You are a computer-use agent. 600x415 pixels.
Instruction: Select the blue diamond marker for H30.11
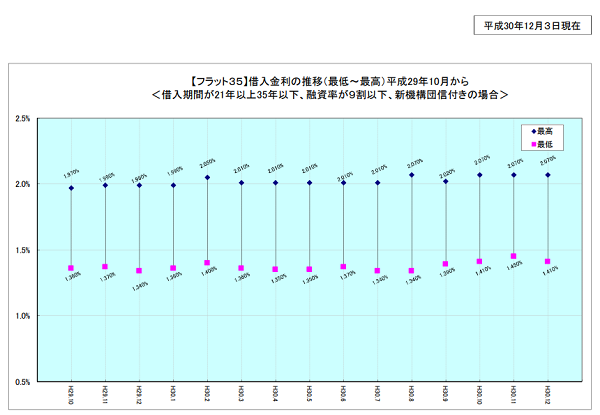point(514,175)
